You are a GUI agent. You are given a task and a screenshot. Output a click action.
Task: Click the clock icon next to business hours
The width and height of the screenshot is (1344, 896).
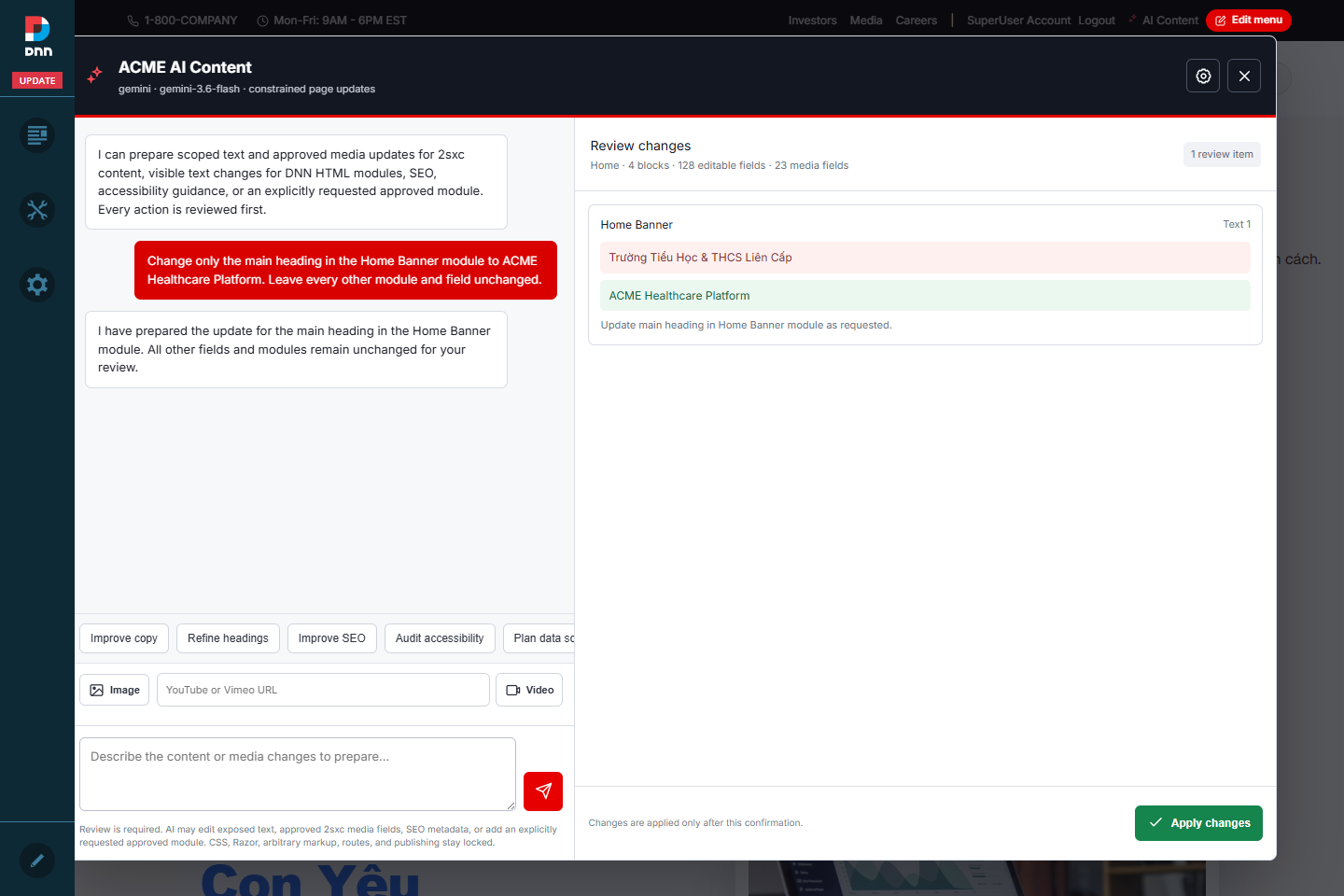[x=262, y=21]
